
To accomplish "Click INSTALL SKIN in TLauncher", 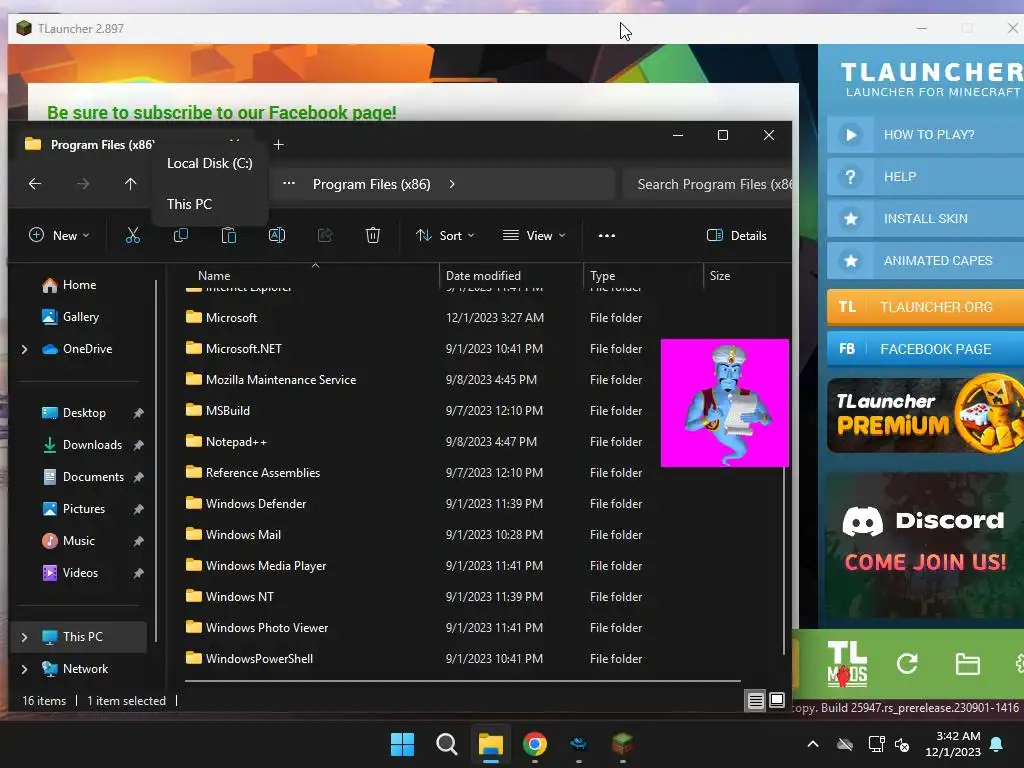I will pyautogui.click(x=925, y=219).
